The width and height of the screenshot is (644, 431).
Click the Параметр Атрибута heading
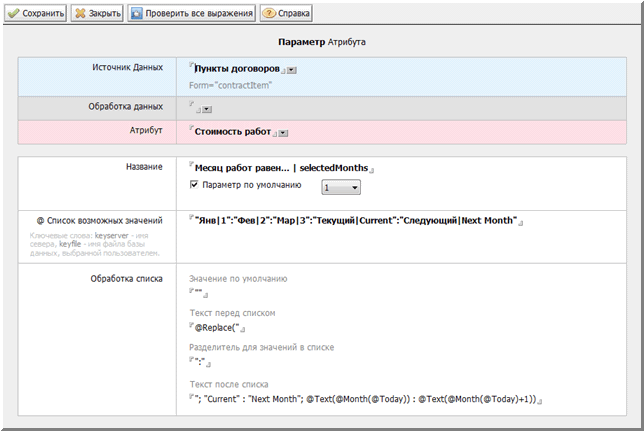click(x=322, y=42)
